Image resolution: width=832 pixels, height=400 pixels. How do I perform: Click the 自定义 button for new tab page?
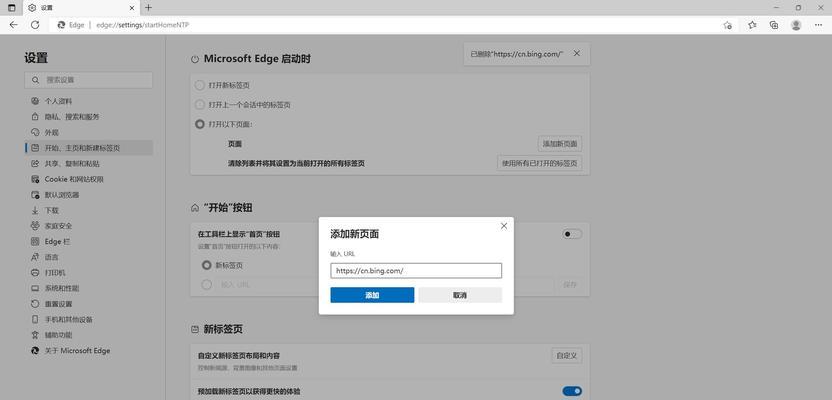[567, 355]
